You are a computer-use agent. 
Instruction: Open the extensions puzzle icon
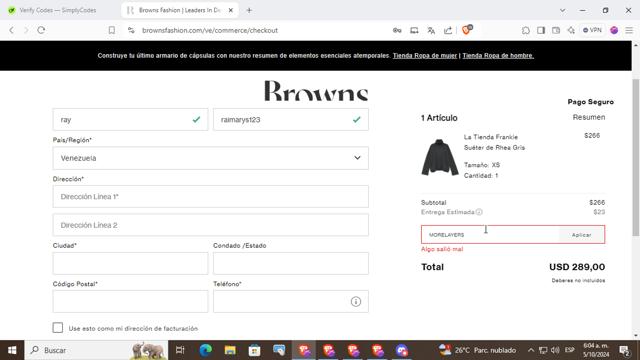526,30
